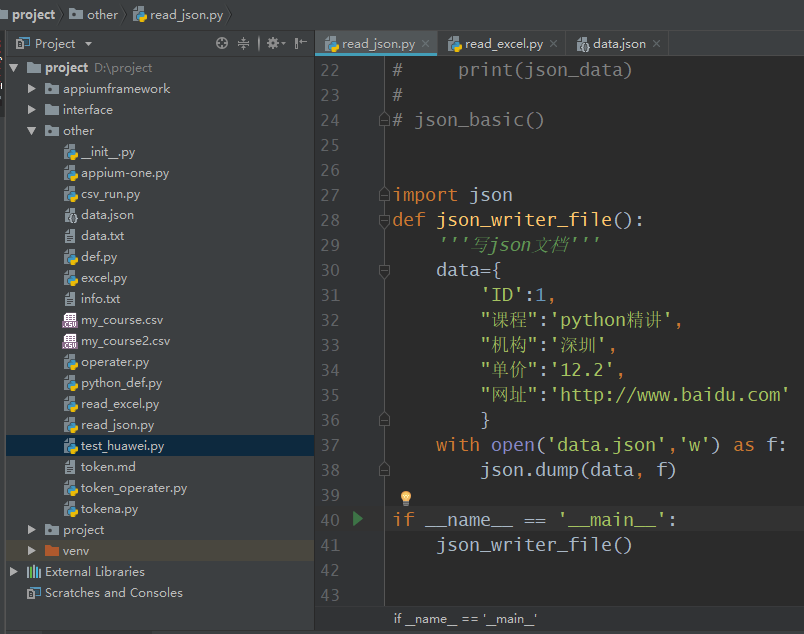Viewport: 804px width, 634px height.
Task: Click the yellow lightbulb intention icon
Action: pyautogui.click(x=406, y=497)
